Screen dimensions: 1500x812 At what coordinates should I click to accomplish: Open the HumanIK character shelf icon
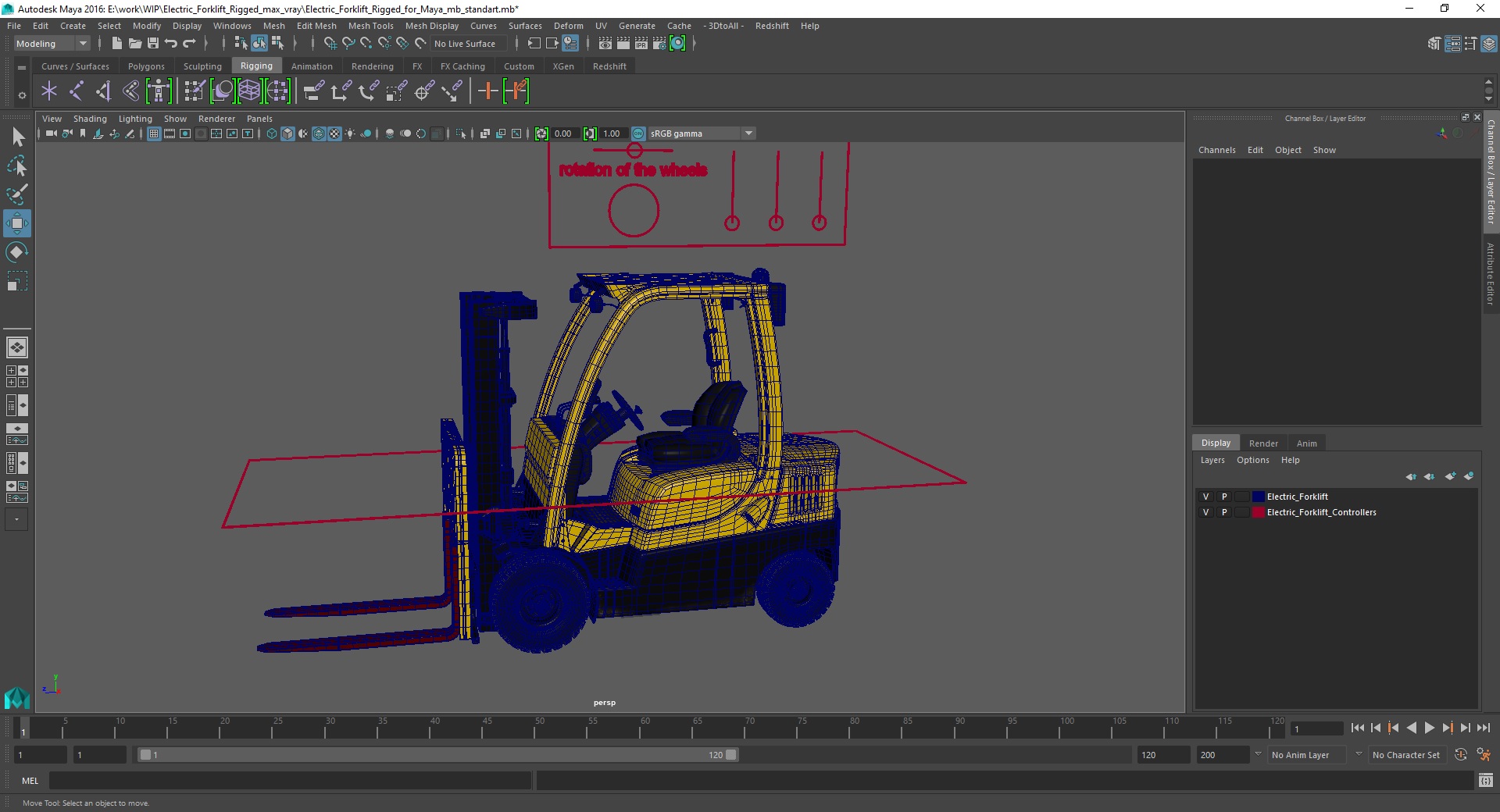(x=159, y=91)
